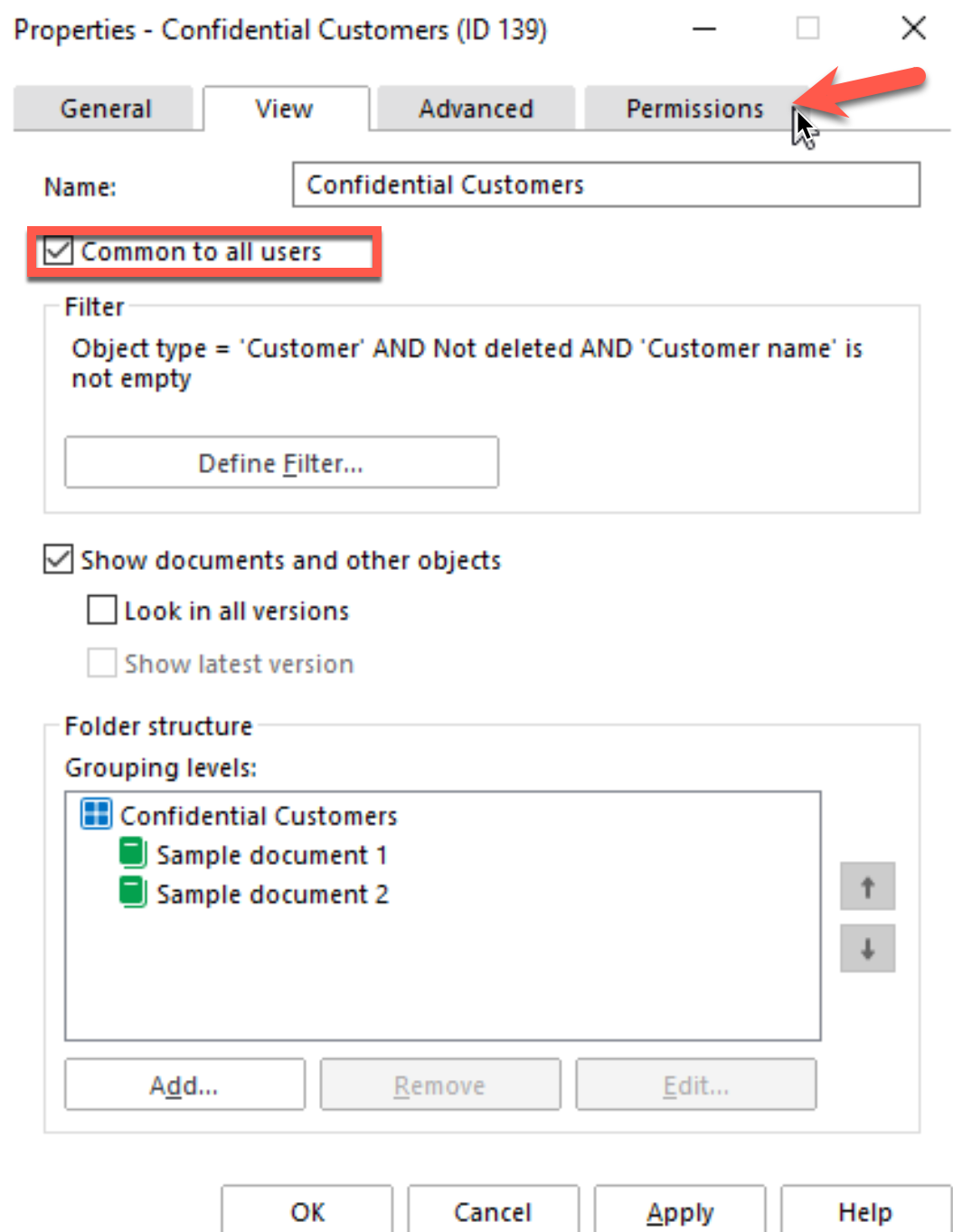
Task: Click into the Name text field
Action: 606,185
